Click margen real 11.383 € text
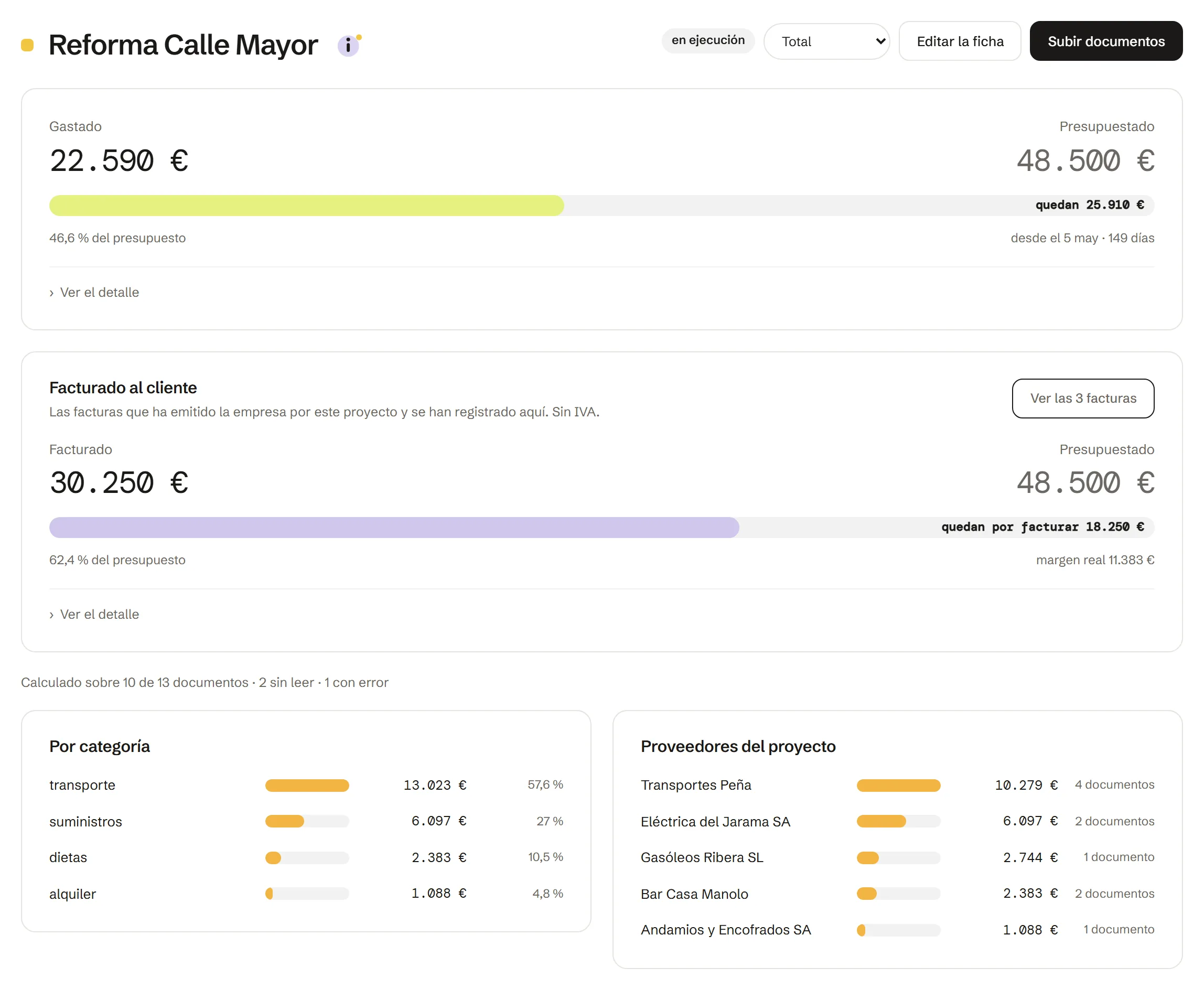Screen dimensions: 1204x989 [x=1094, y=560]
